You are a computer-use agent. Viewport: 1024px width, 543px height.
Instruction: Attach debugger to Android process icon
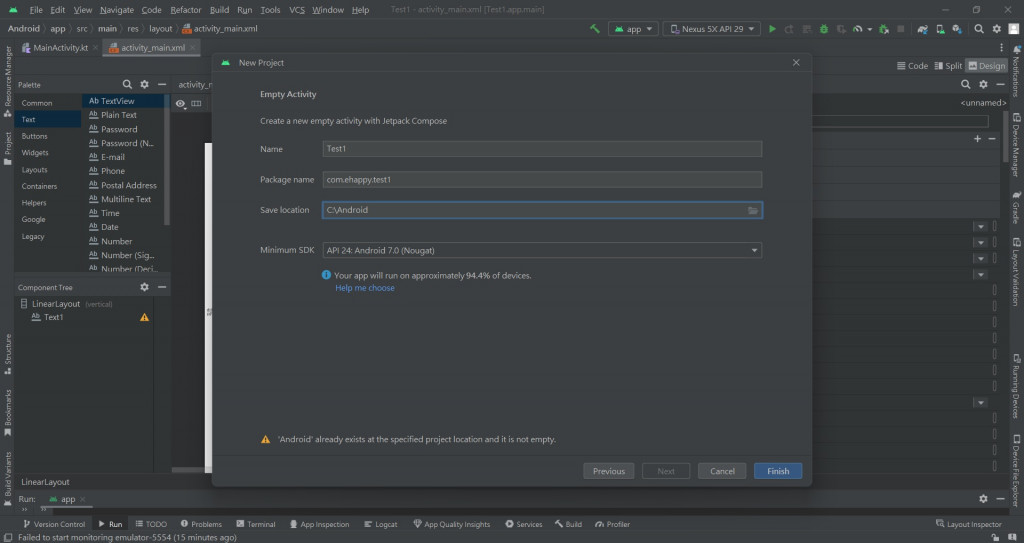click(x=884, y=29)
